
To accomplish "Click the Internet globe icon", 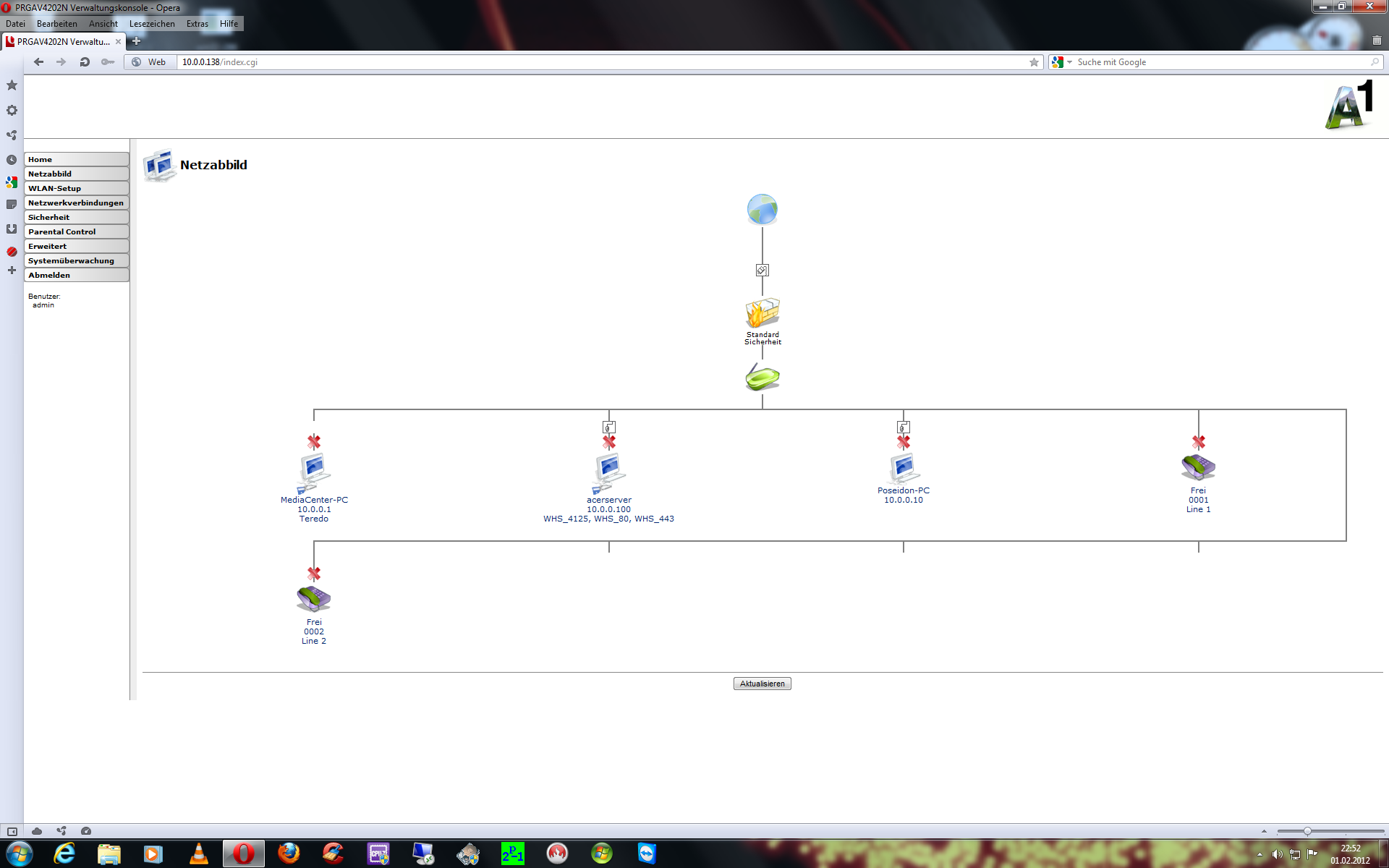I will [762, 210].
